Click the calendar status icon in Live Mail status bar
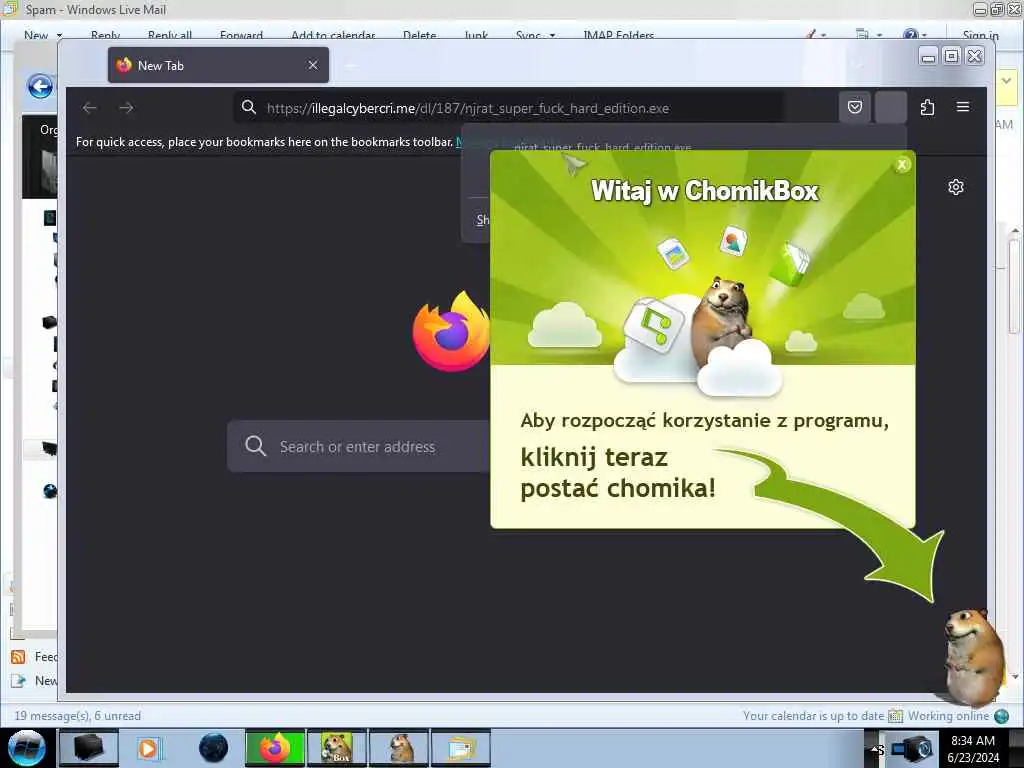 [895, 716]
